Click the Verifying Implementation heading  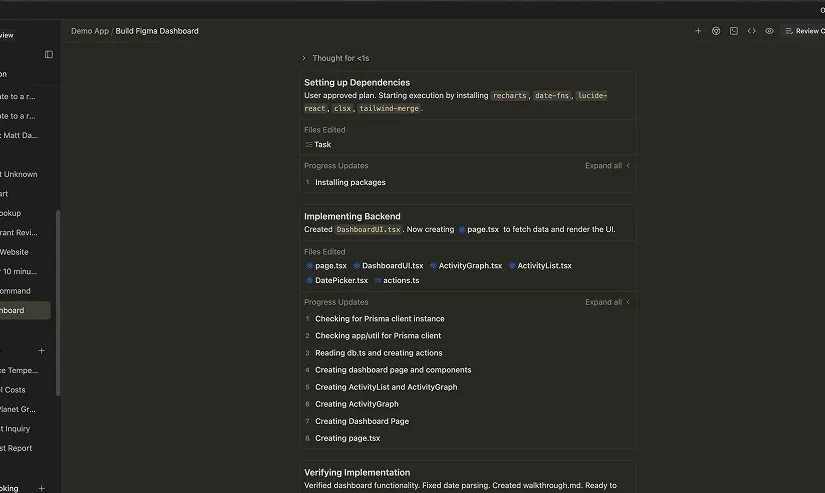coord(357,472)
